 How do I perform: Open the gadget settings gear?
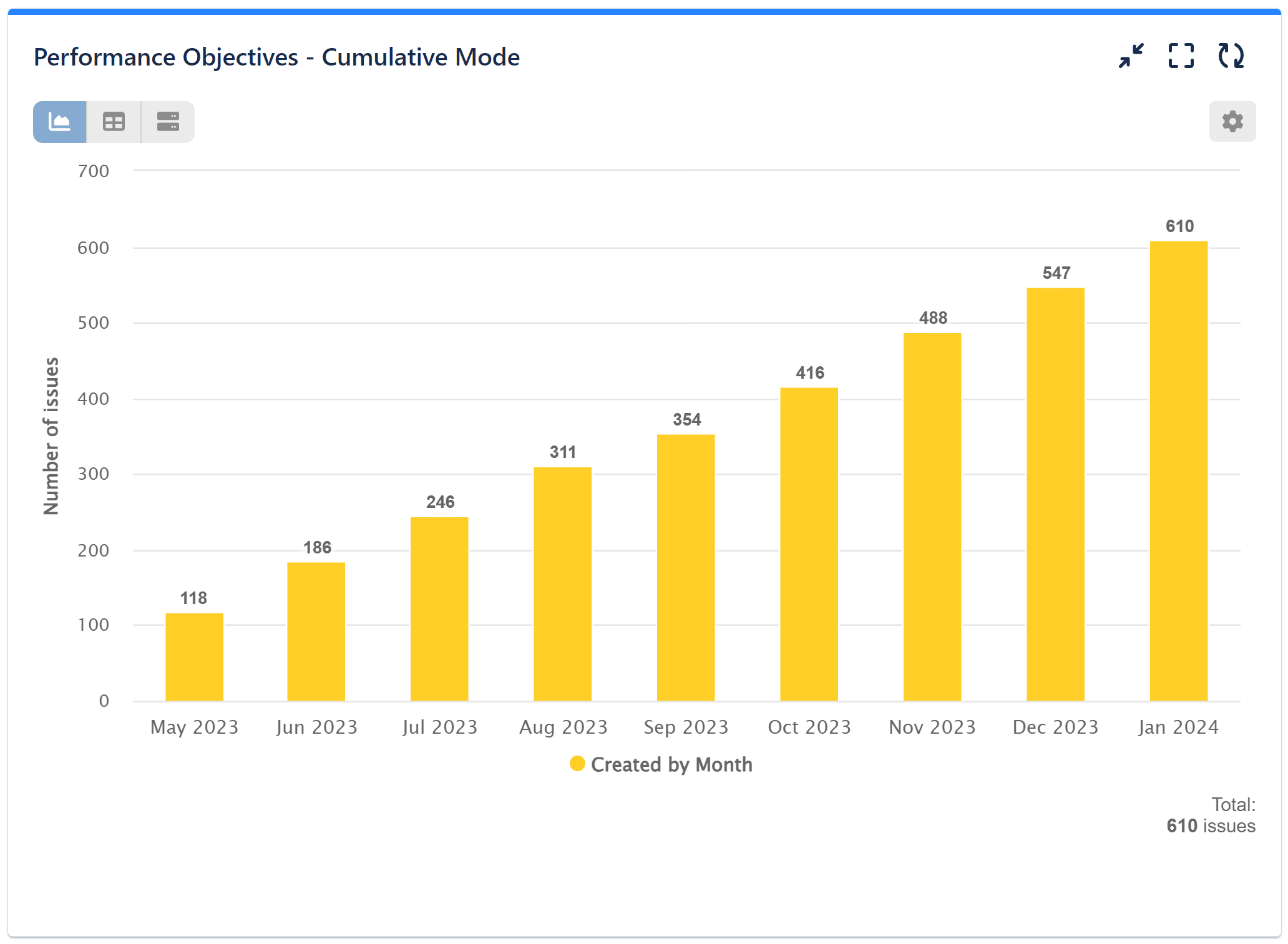(x=1231, y=122)
